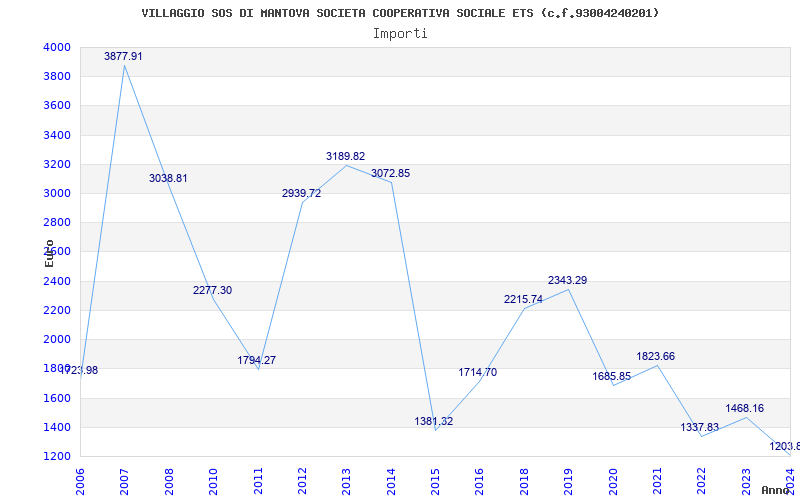The image size is (800, 500).
Task: Select the 3189.82 data label
Action: coord(346,157)
